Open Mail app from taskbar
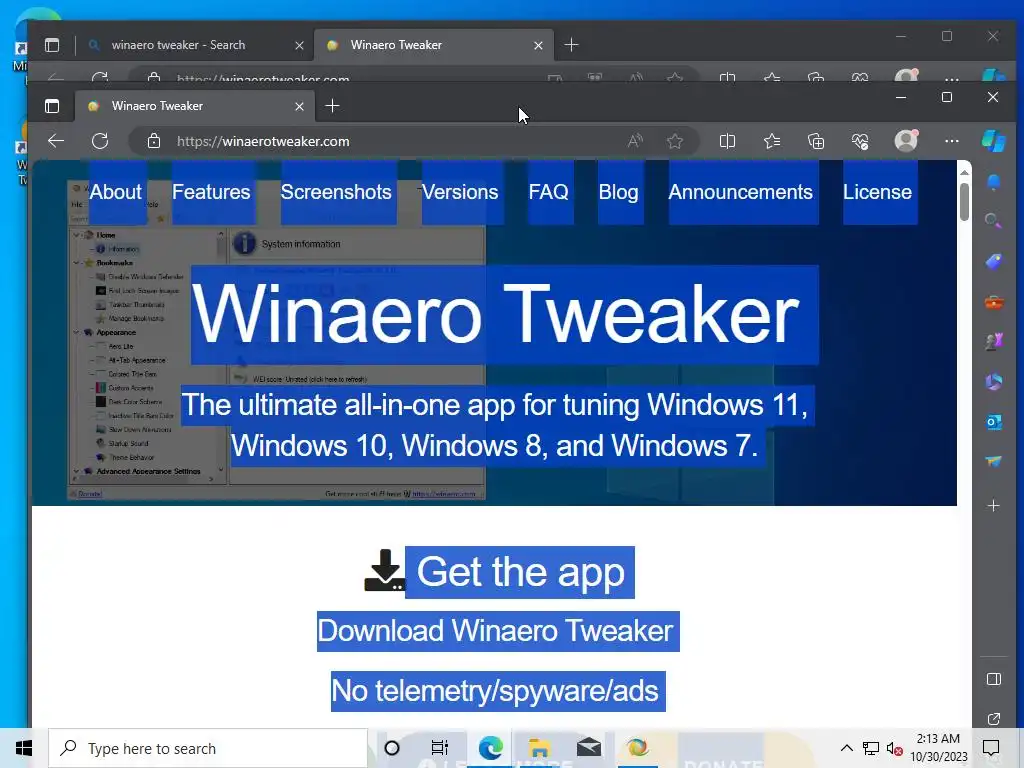 [x=588, y=748]
